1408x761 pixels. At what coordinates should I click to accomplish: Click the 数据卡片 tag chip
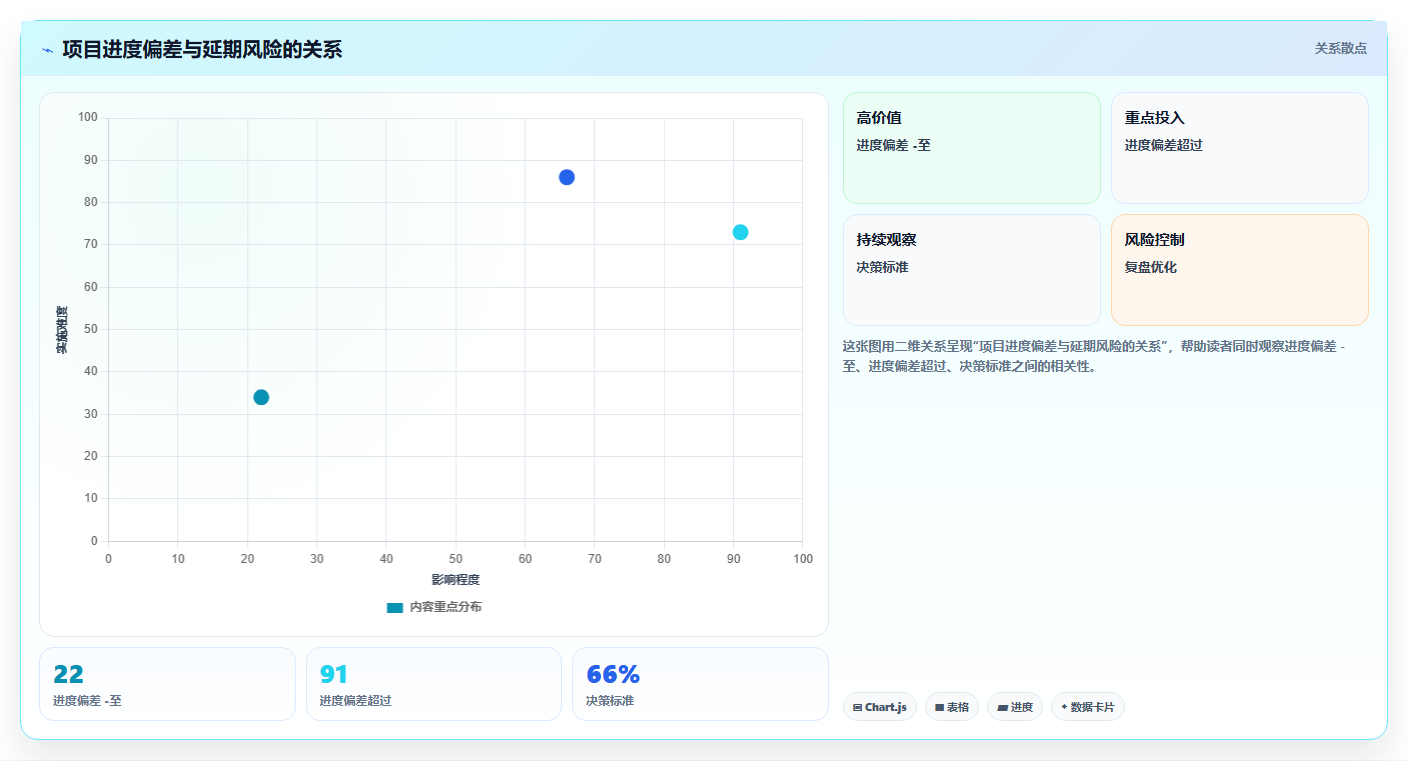tap(1088, 707)
